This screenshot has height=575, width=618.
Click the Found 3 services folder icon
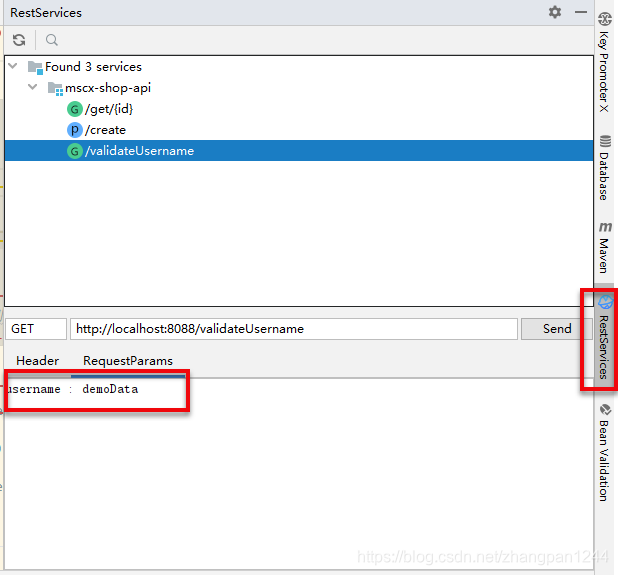tap(35, 67)
